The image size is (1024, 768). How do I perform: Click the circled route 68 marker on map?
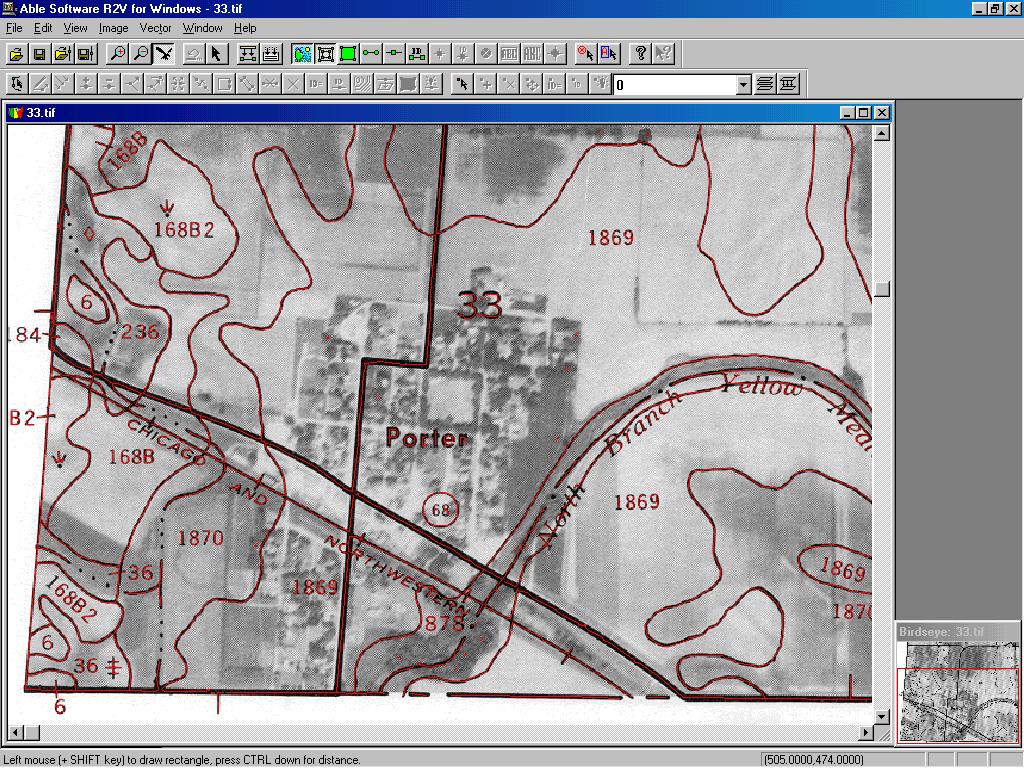(x=441, y=509)
